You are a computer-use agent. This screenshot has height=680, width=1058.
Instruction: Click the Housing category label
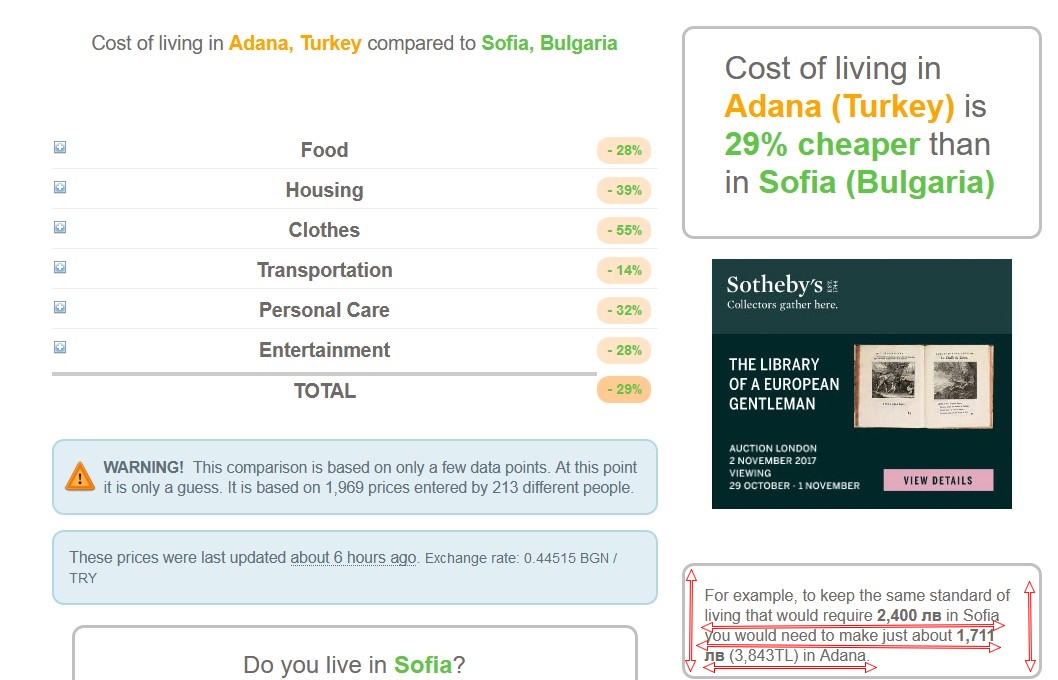click(x=324, y=190)
